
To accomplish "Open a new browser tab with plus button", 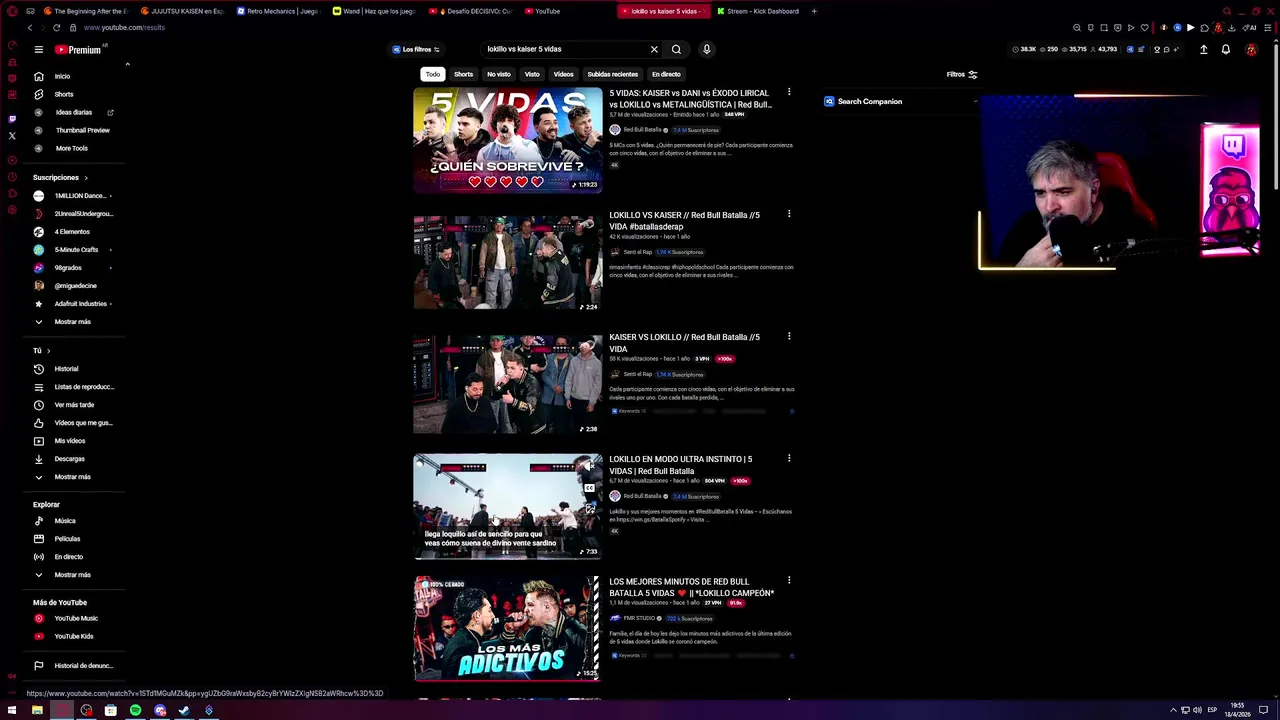I will 814,11.
